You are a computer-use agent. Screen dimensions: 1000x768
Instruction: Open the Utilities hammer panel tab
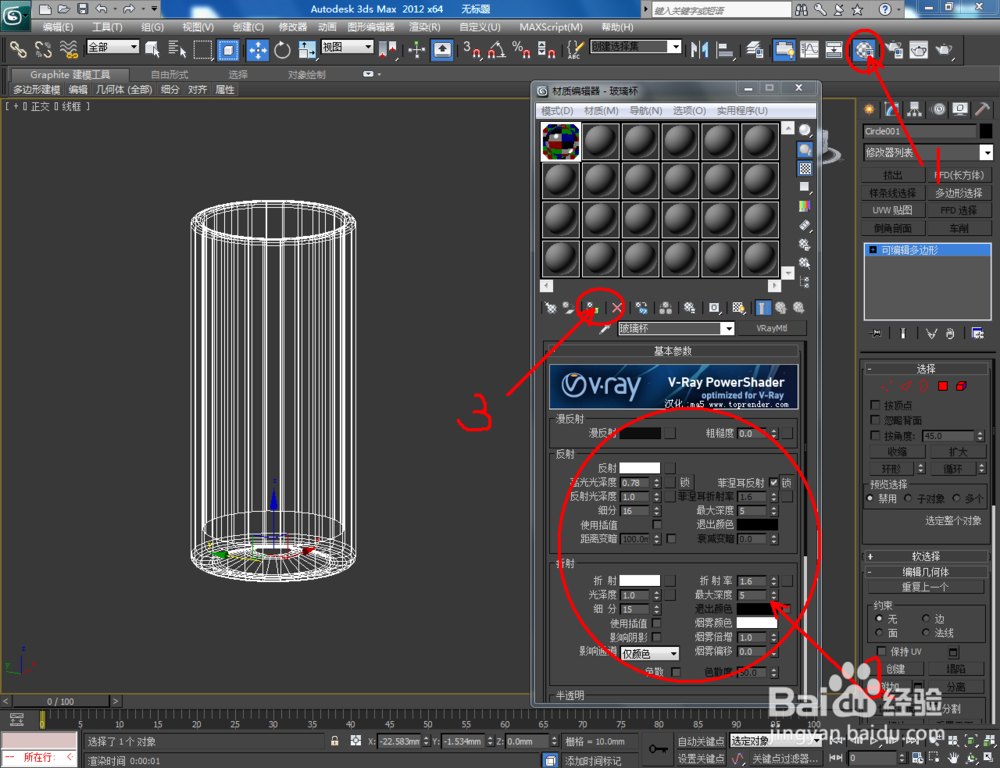(x=982, y=109)
